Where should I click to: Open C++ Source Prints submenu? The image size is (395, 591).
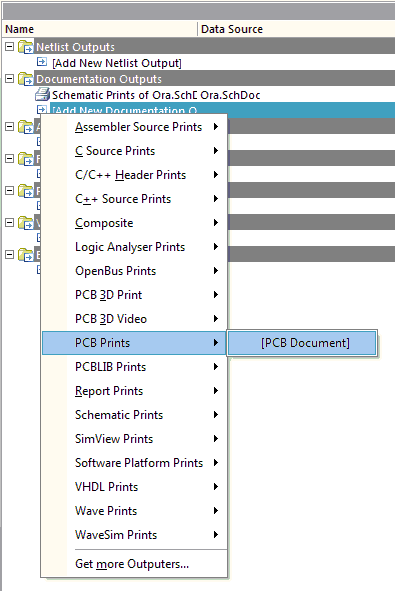click(x=135, y=199)
